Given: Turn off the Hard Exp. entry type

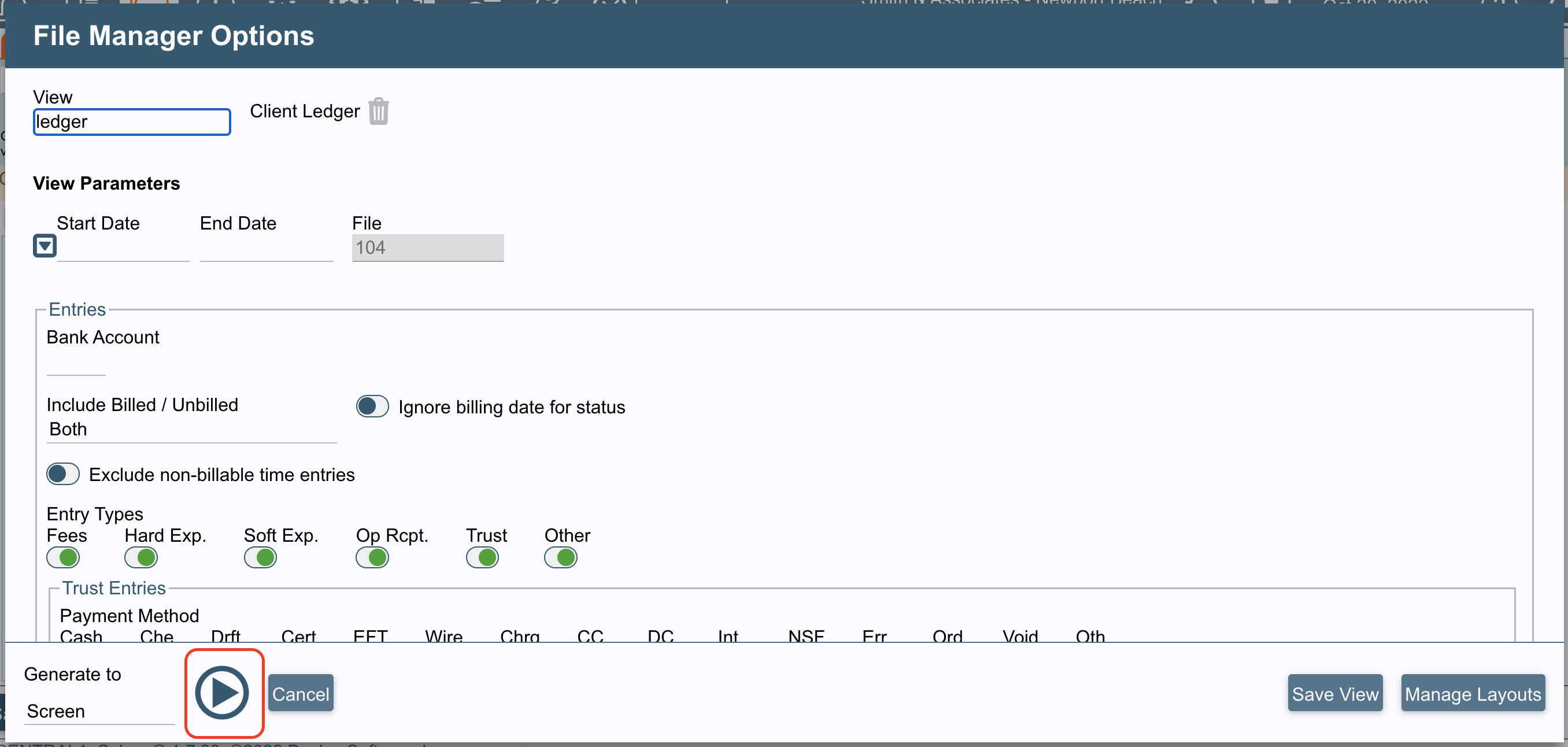Looking at the screenshot, I should pyautogui.click(x=140, y=557).
